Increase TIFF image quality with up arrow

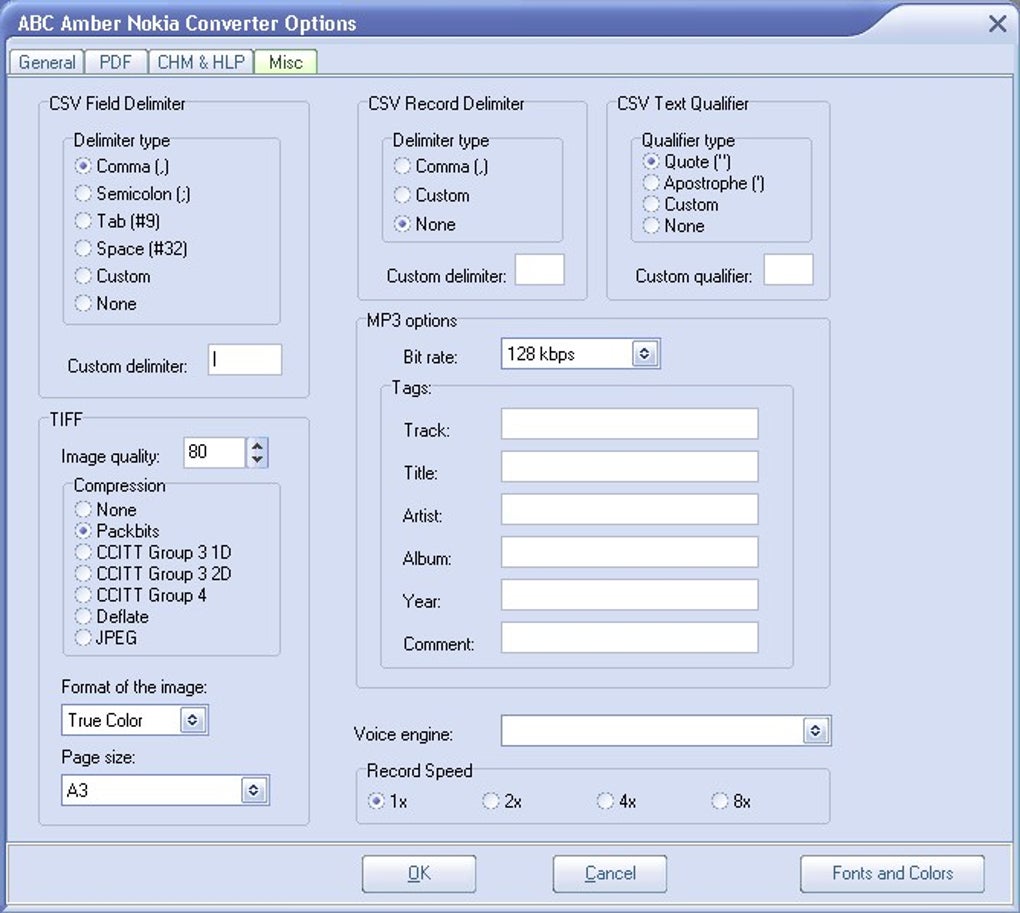(258, 446)
